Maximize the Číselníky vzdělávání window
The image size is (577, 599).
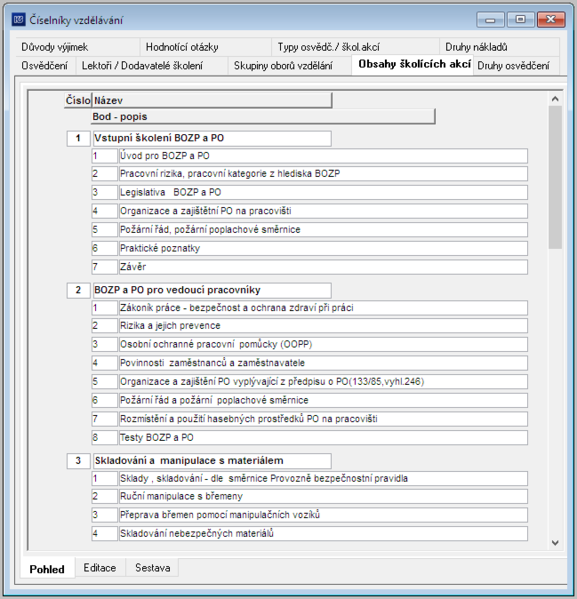[x=520, y=19]
